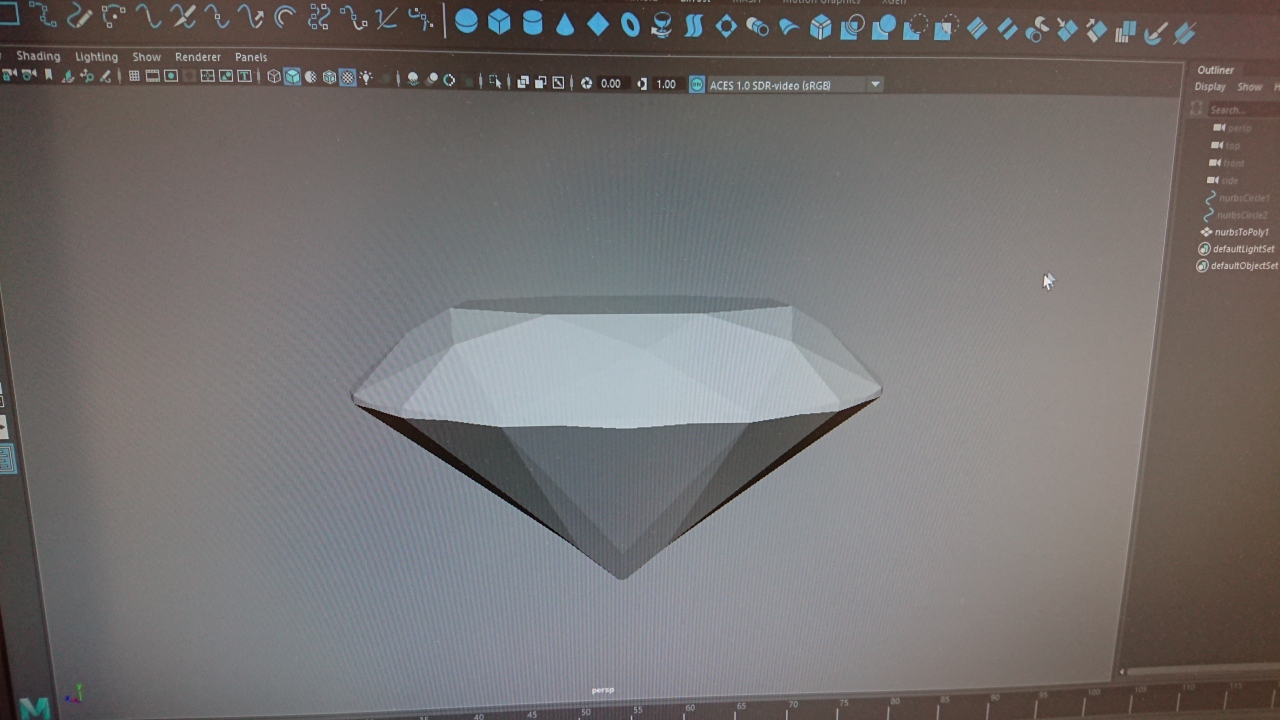The image size is (1280, 720).
Task: Toggle the exposure control icon
Action: [586, 83]
